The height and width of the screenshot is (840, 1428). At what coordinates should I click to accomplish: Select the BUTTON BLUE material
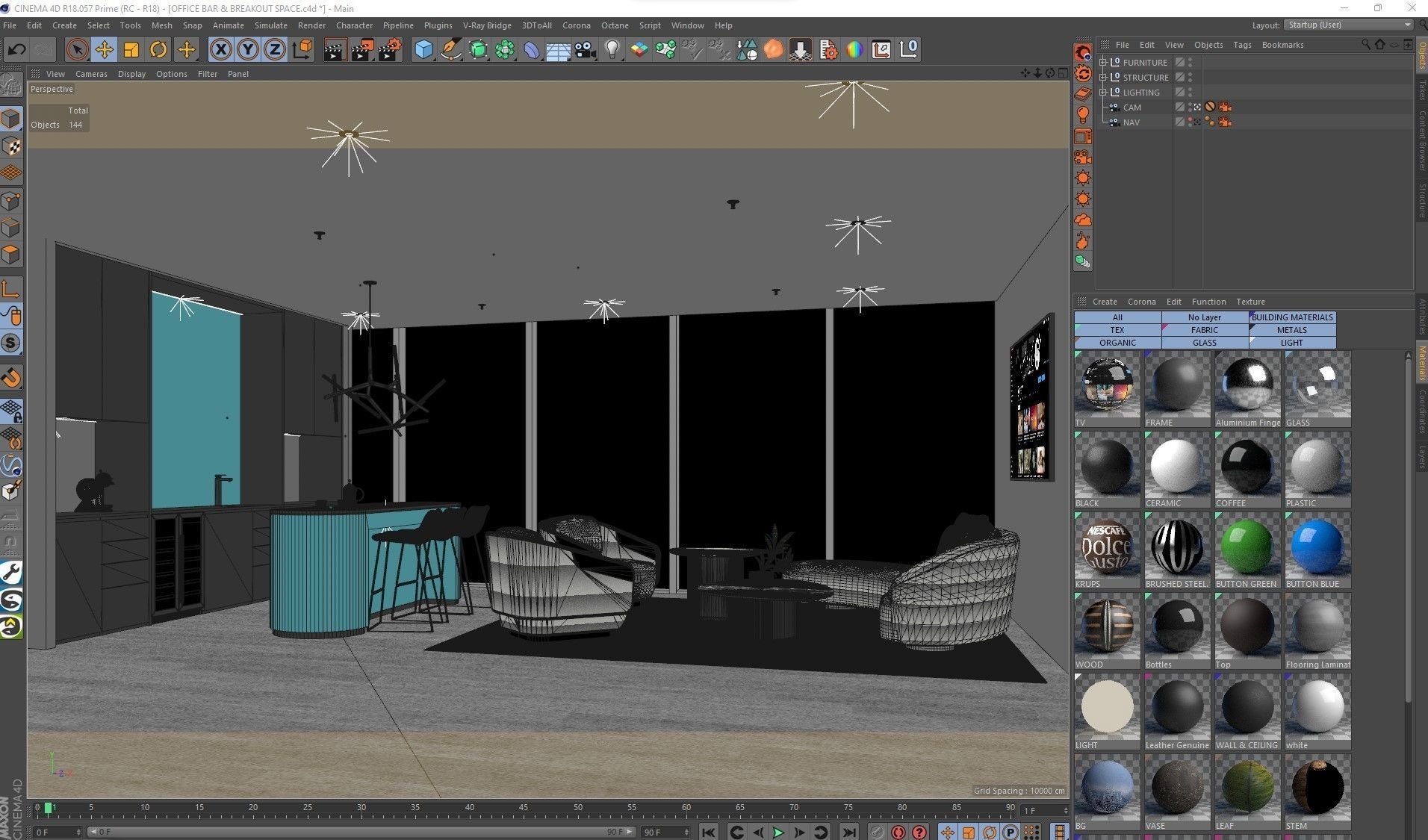point(1317,551)
